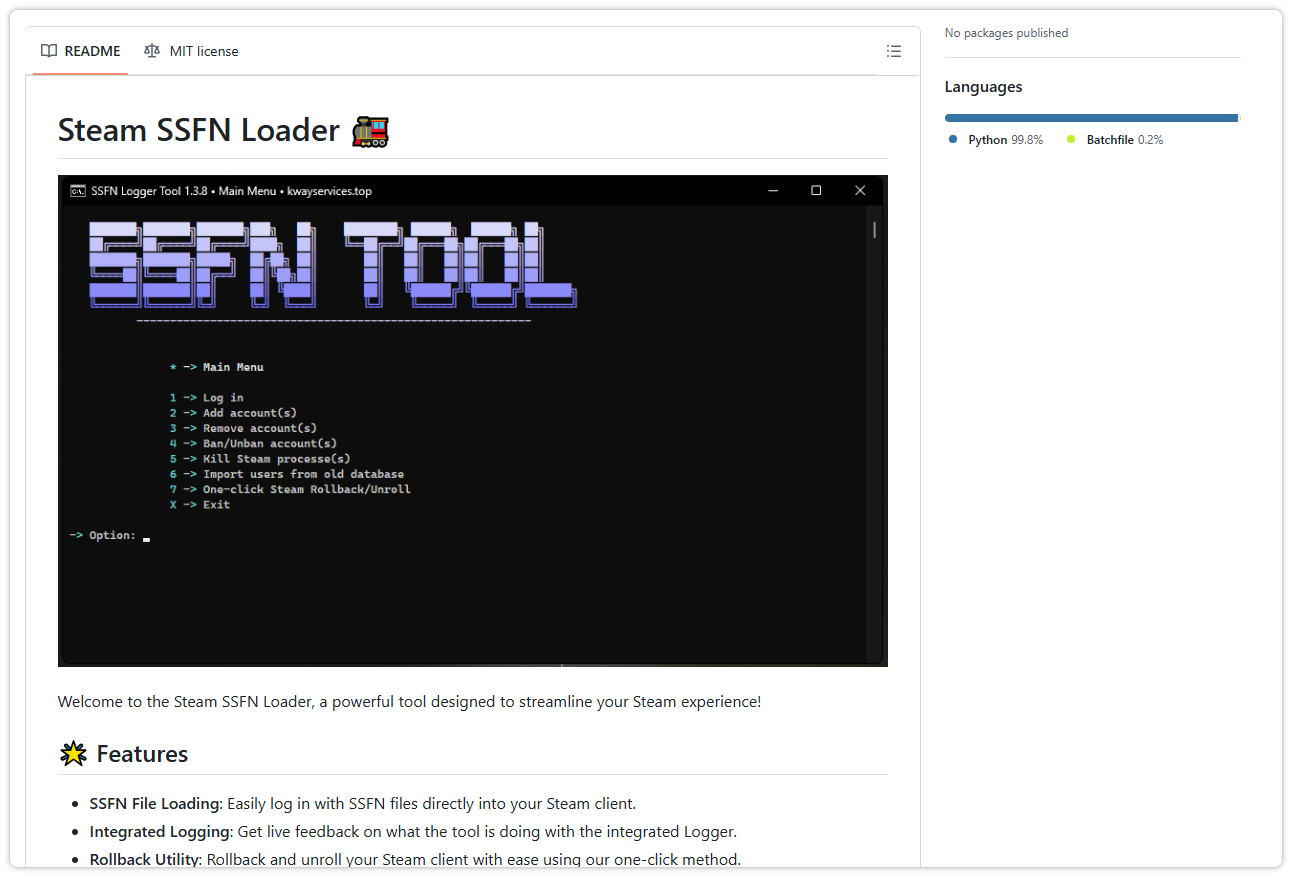The height and width of the screenshot is (877, 1292).
Task: Click the scales icon beside MIT license
Action: tap(152, 51)
